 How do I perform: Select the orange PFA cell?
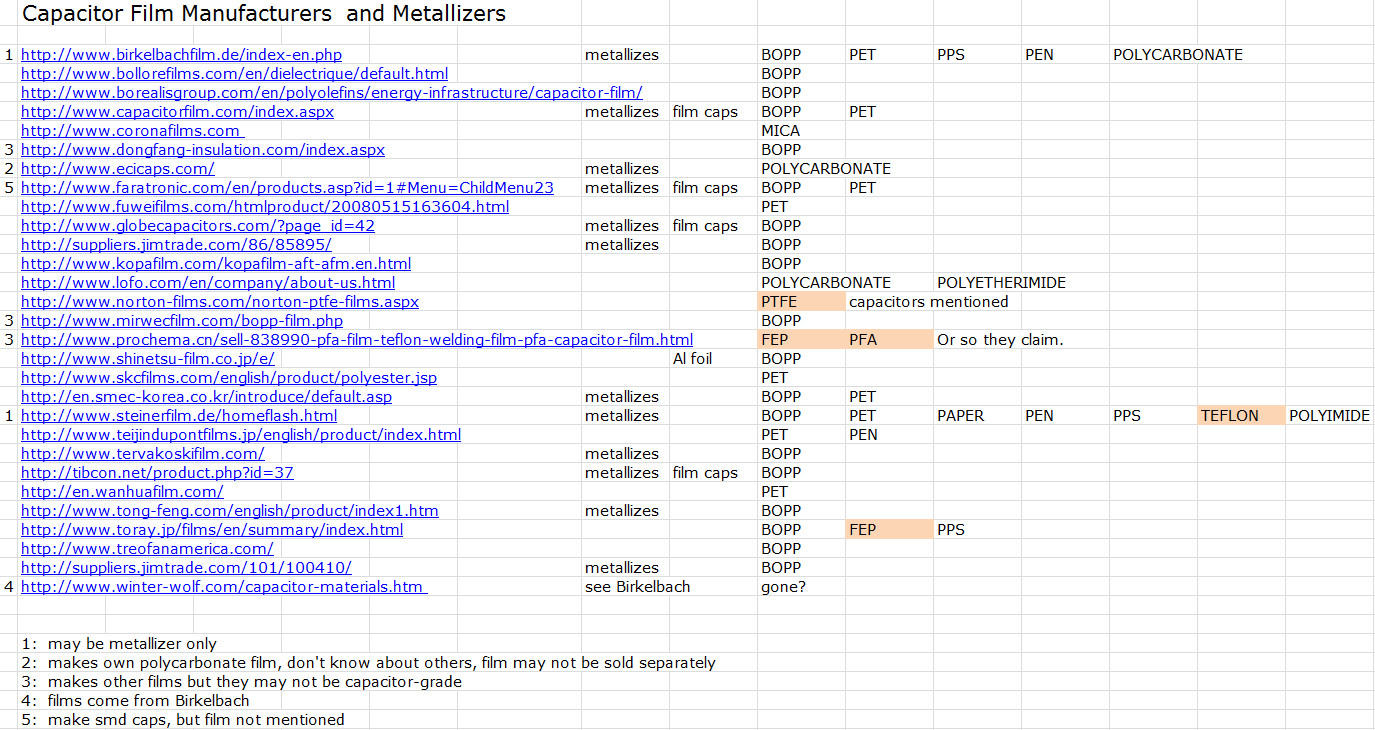click(889, 340)
